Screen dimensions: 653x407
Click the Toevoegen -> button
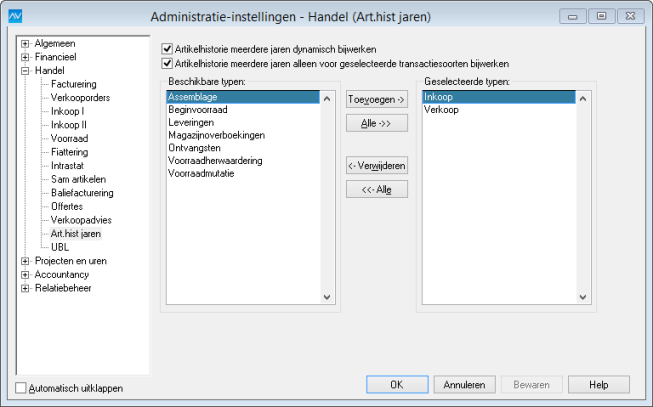tap(377, 100)
